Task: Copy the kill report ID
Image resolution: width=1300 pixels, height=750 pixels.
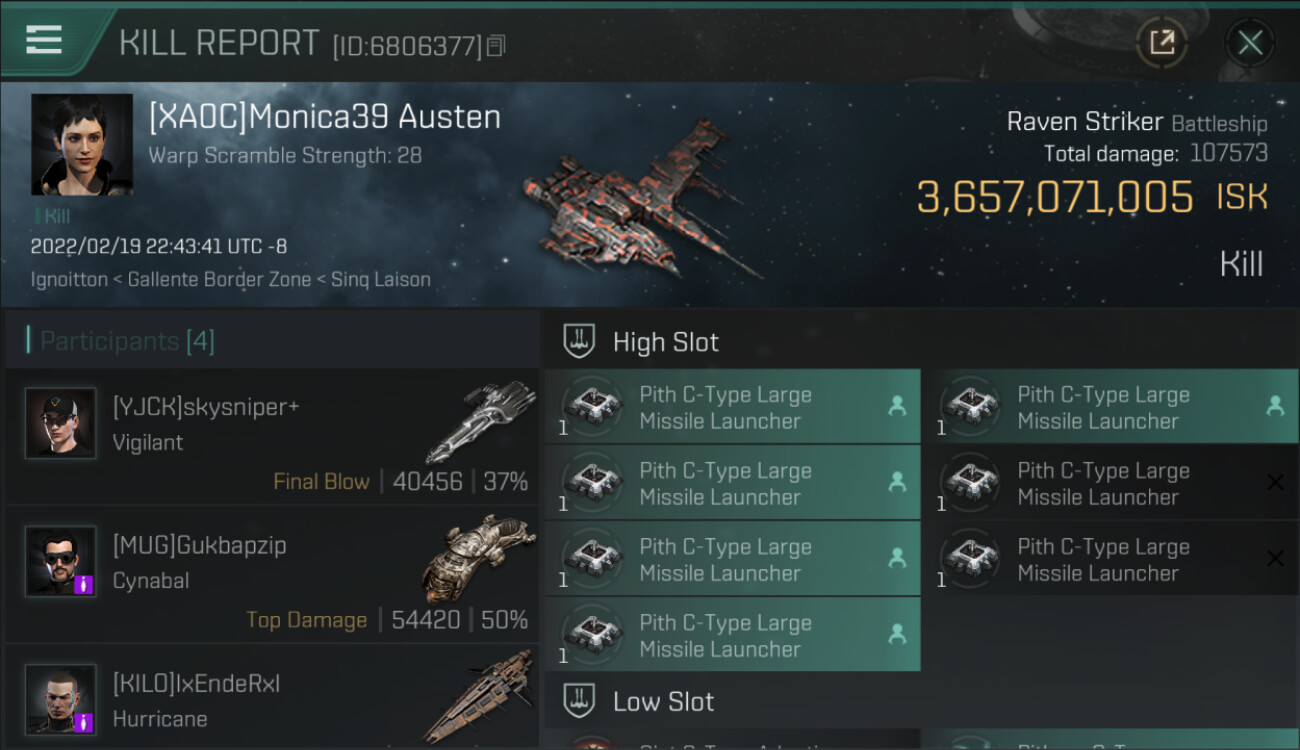Action: (497, 46)
